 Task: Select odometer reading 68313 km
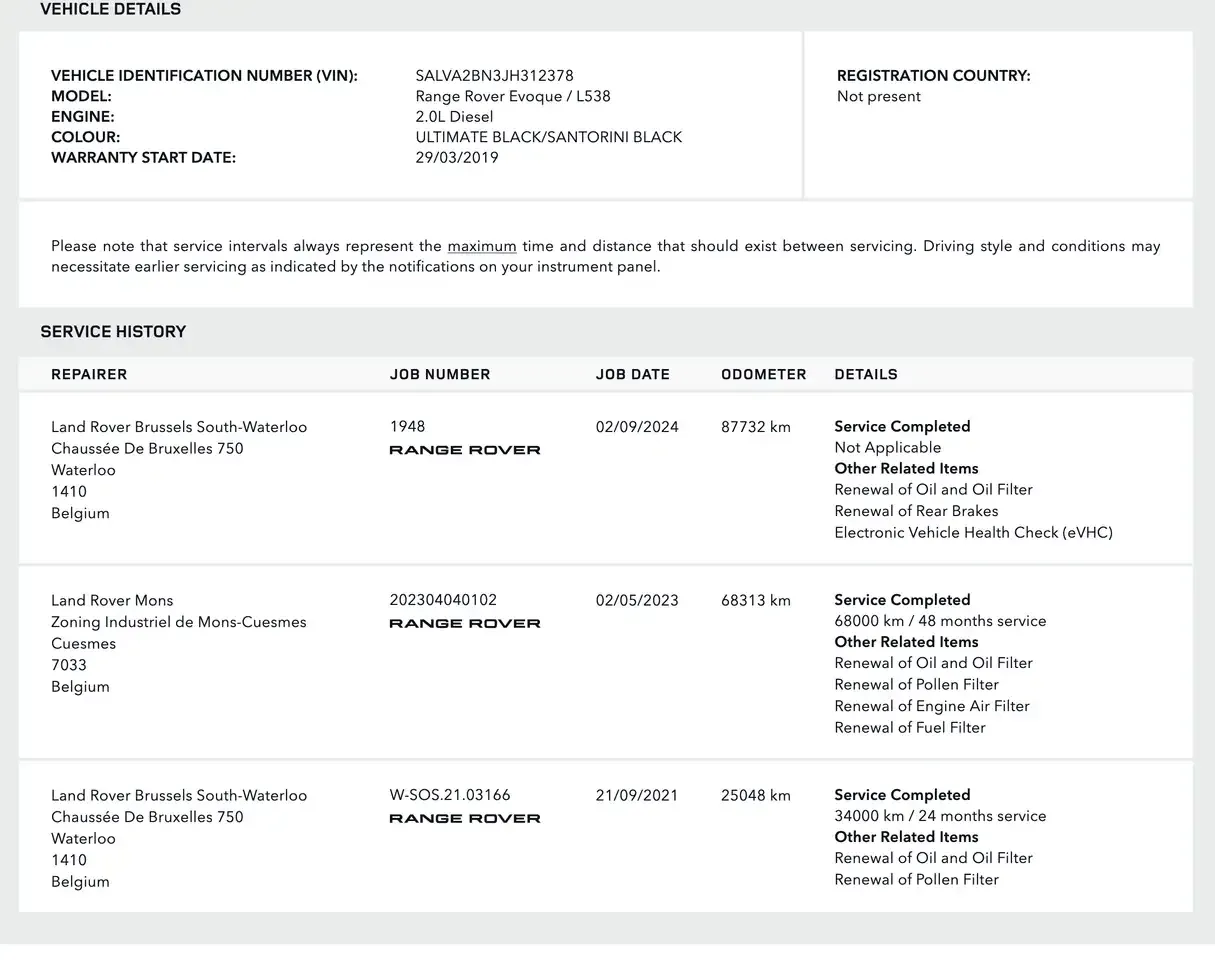click(755, 601)
